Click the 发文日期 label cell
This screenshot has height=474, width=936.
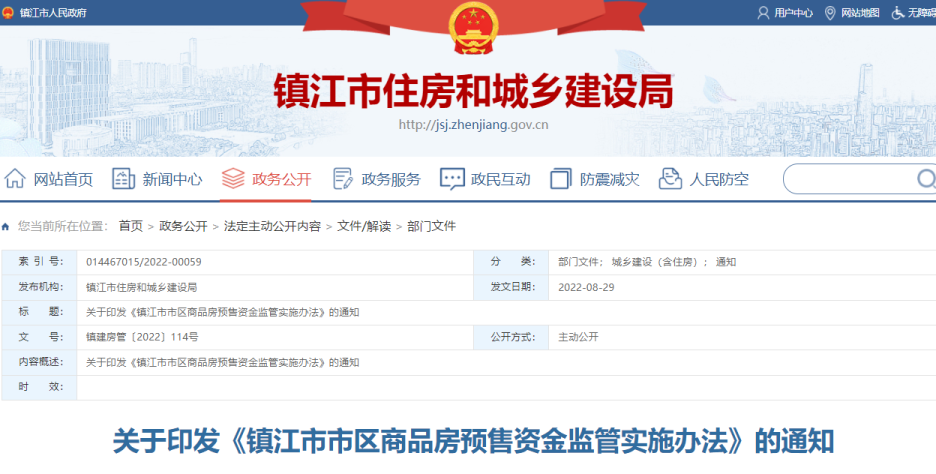point(511,287)
